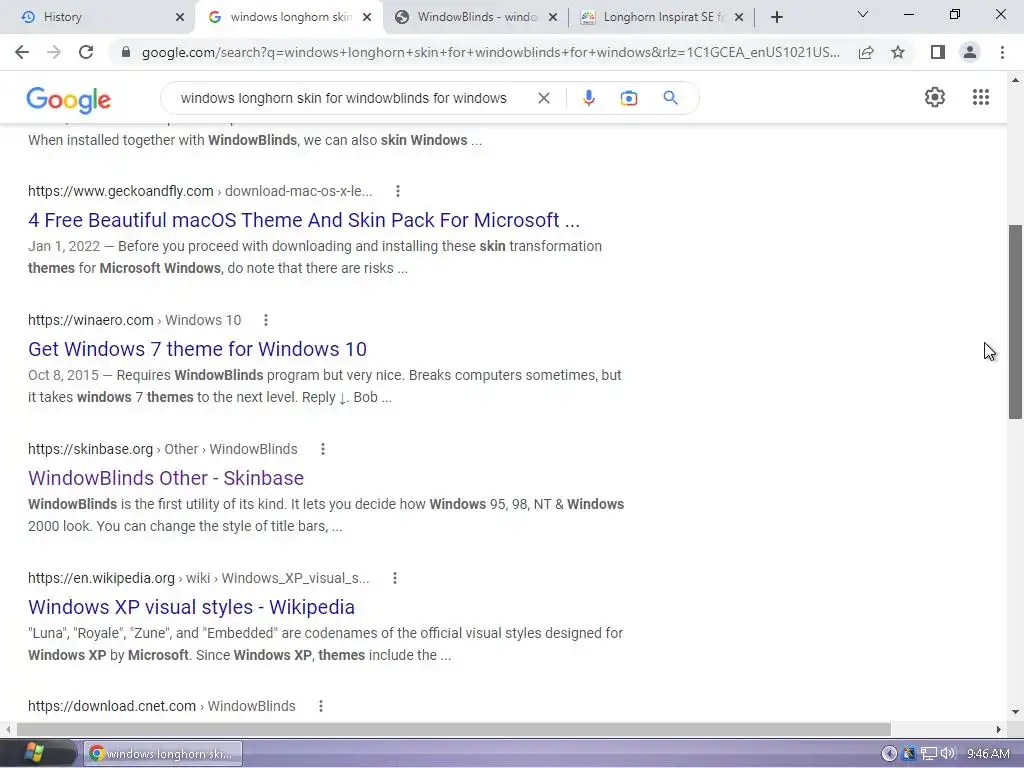Viewport: 1024px width, 768px height.
Task: Open Windows XP visual styles Wikipedia link
Action: pos(191,607)
